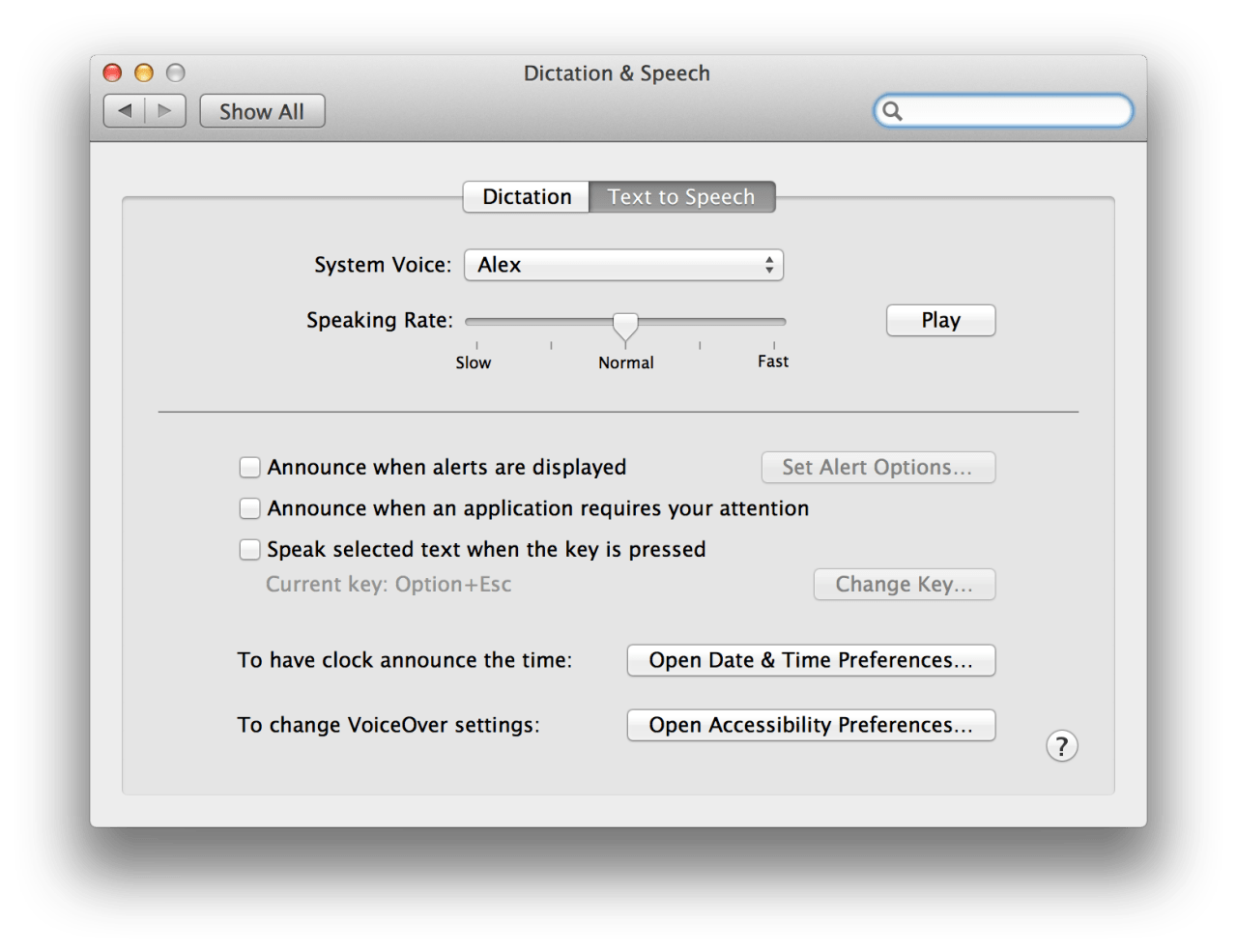Screen dimensions: 1237x952
Task: Click the Show All button
Action: [262, 111]
